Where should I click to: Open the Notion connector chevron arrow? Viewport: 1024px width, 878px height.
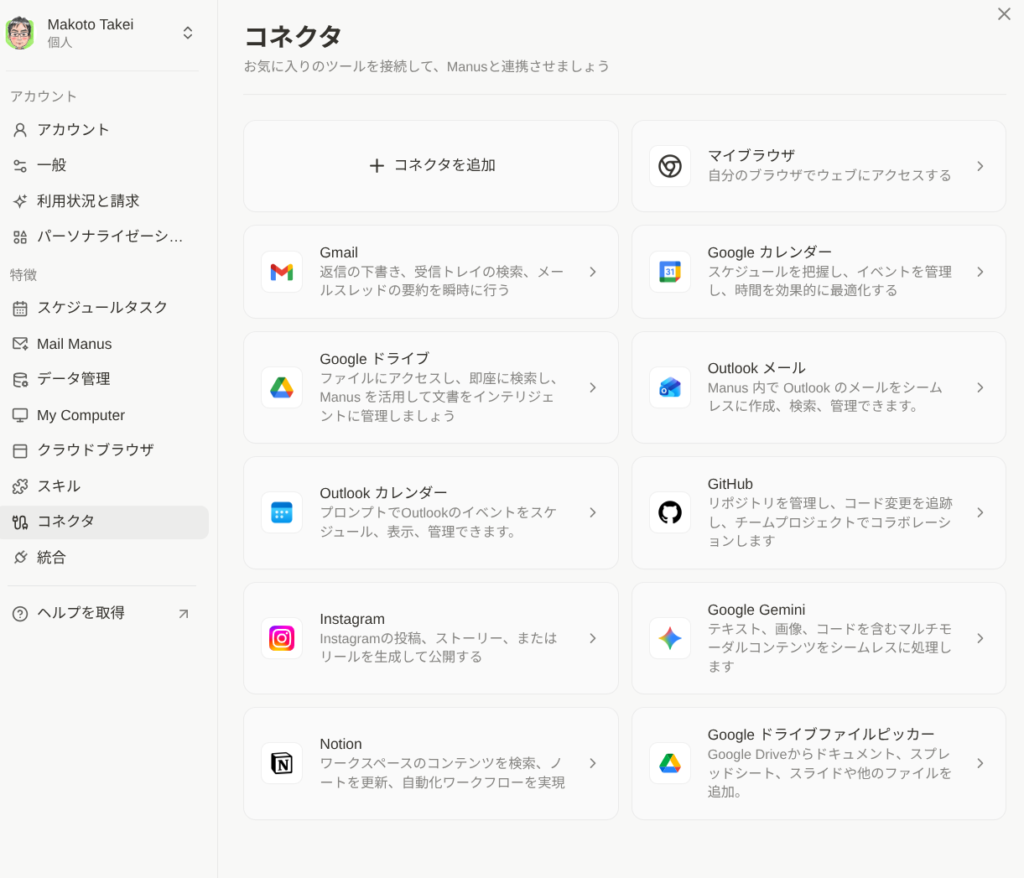[x=592, y=764]
